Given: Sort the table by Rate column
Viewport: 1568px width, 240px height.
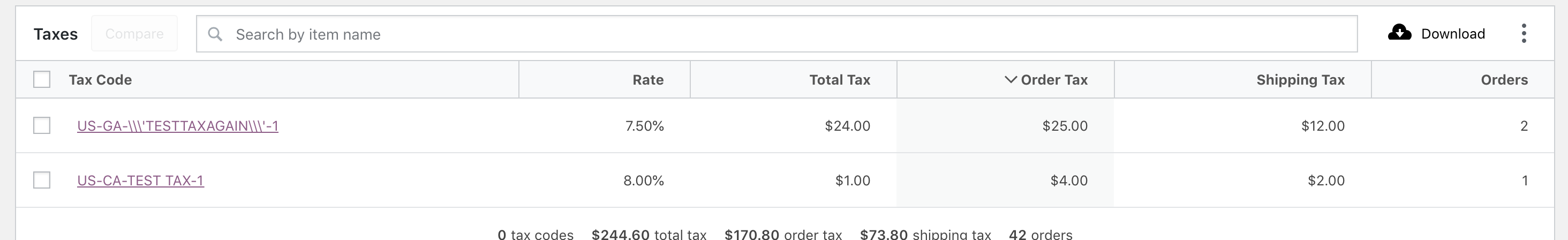Looking at the screenshot, I should 647,80.
